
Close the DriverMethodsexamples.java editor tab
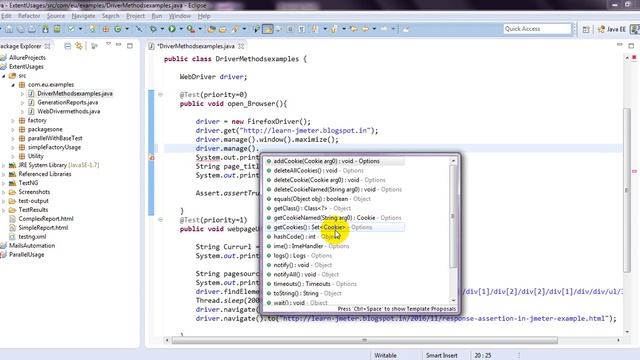pos(241,46)
